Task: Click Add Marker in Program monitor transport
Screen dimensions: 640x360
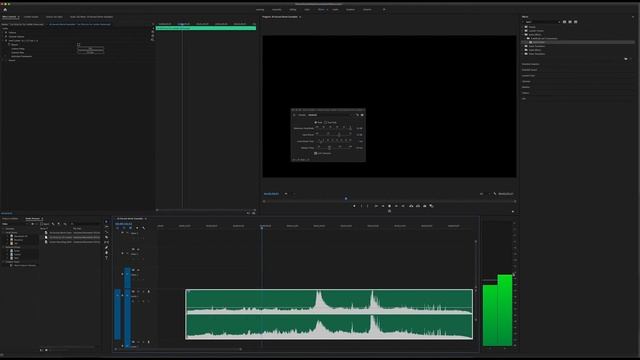Action: click(354, 206)
